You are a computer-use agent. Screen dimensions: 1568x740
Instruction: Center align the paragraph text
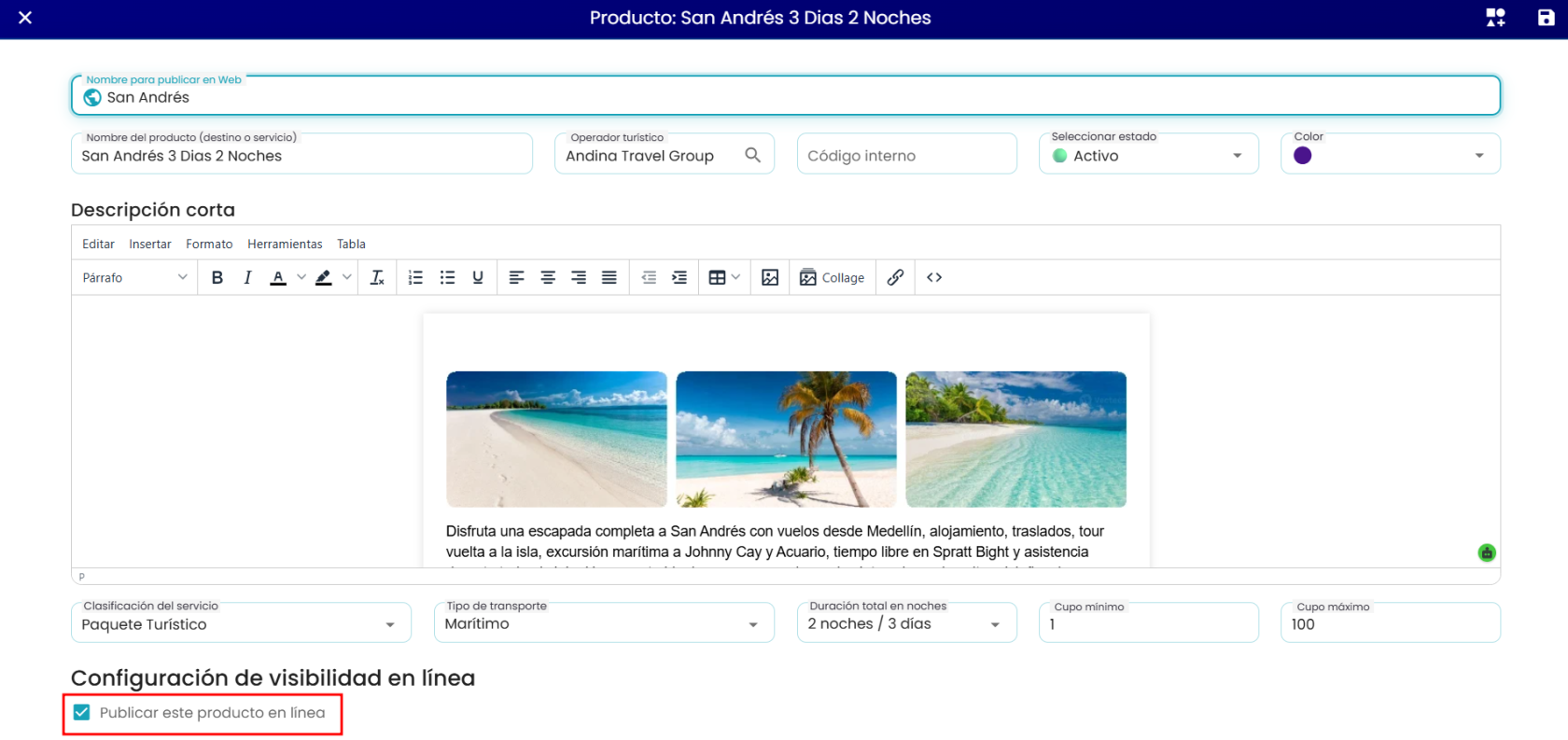tap(548, 277)
